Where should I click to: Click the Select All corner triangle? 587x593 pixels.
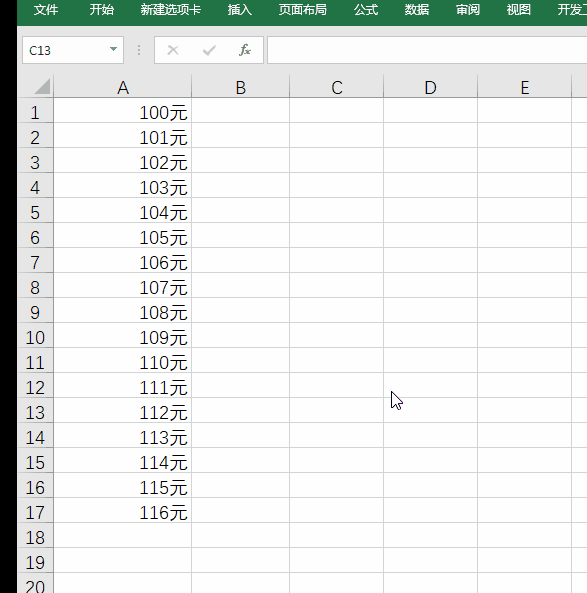tap(42, 87)
